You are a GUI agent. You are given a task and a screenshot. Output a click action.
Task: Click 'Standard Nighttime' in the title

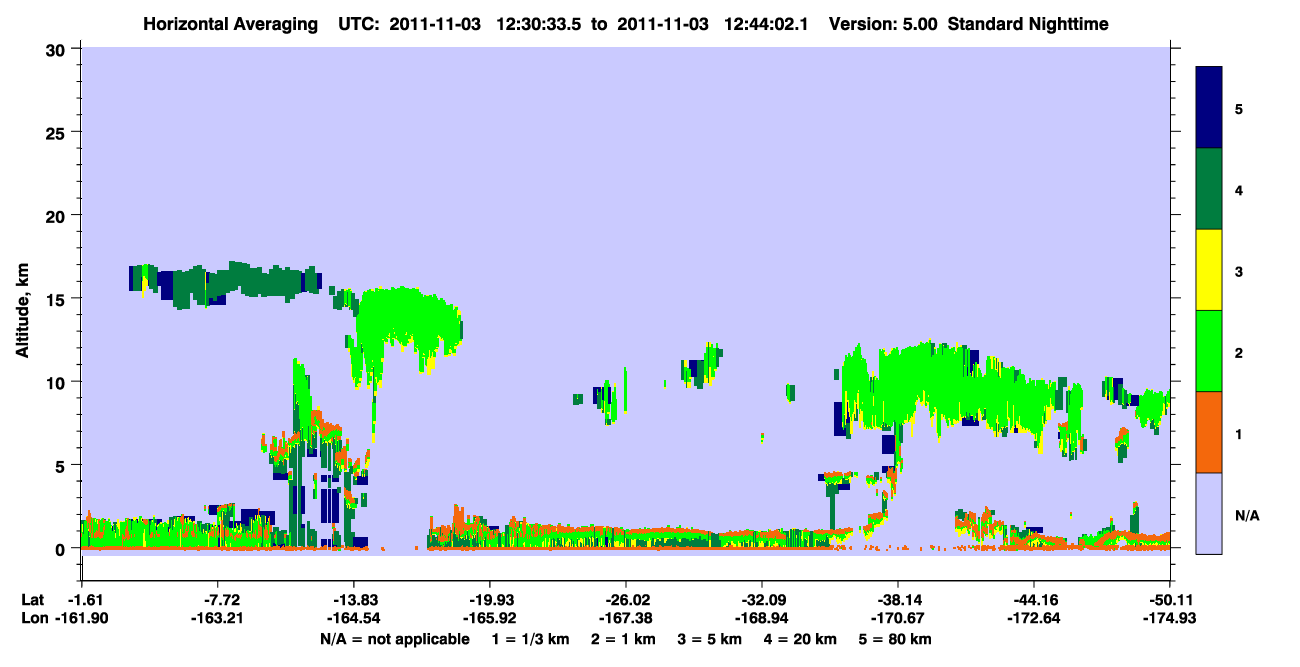[x=1028, y=23]
